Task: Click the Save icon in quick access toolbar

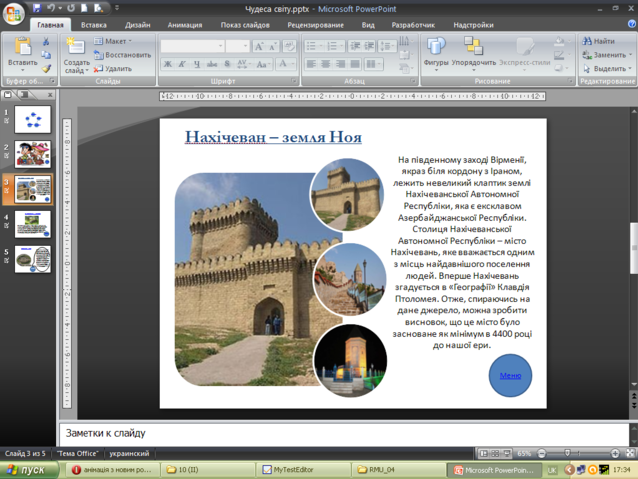Action: pos(37,8)
